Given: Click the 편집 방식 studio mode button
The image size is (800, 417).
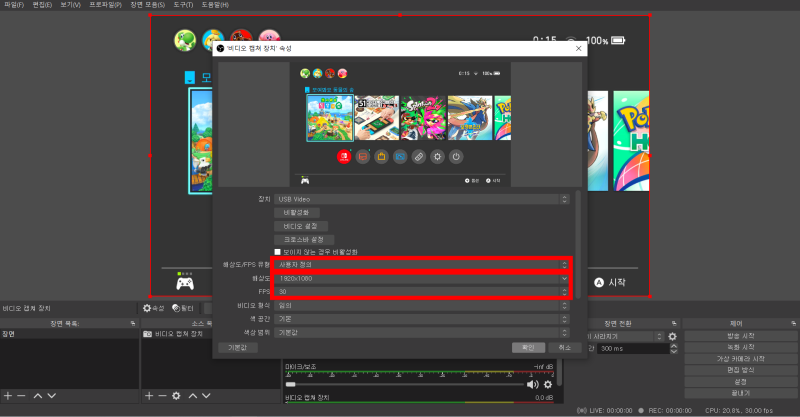Looking at the screenshot, I should pos(741,370).
